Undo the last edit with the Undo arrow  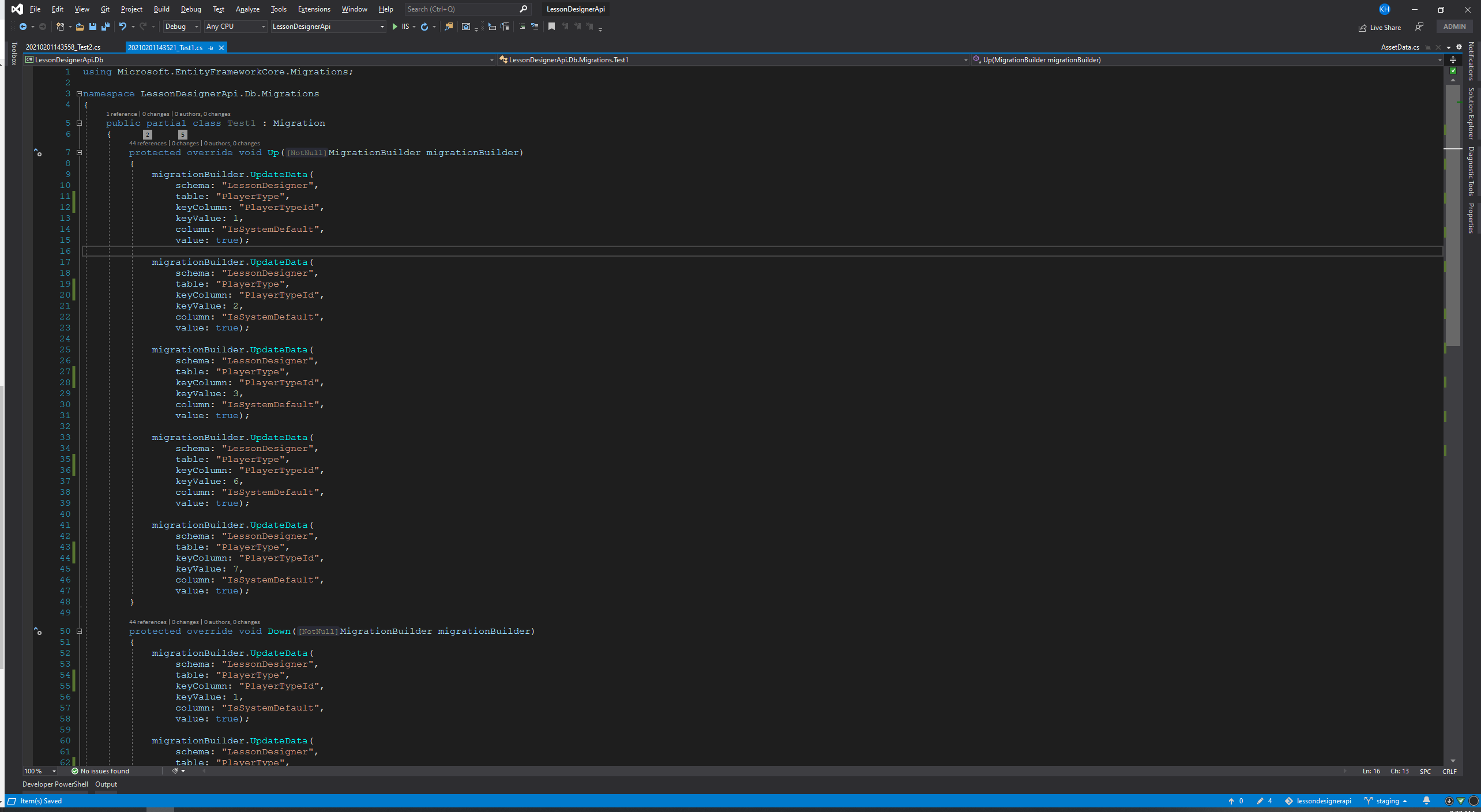pyautogui.click(x=122, y=27)
